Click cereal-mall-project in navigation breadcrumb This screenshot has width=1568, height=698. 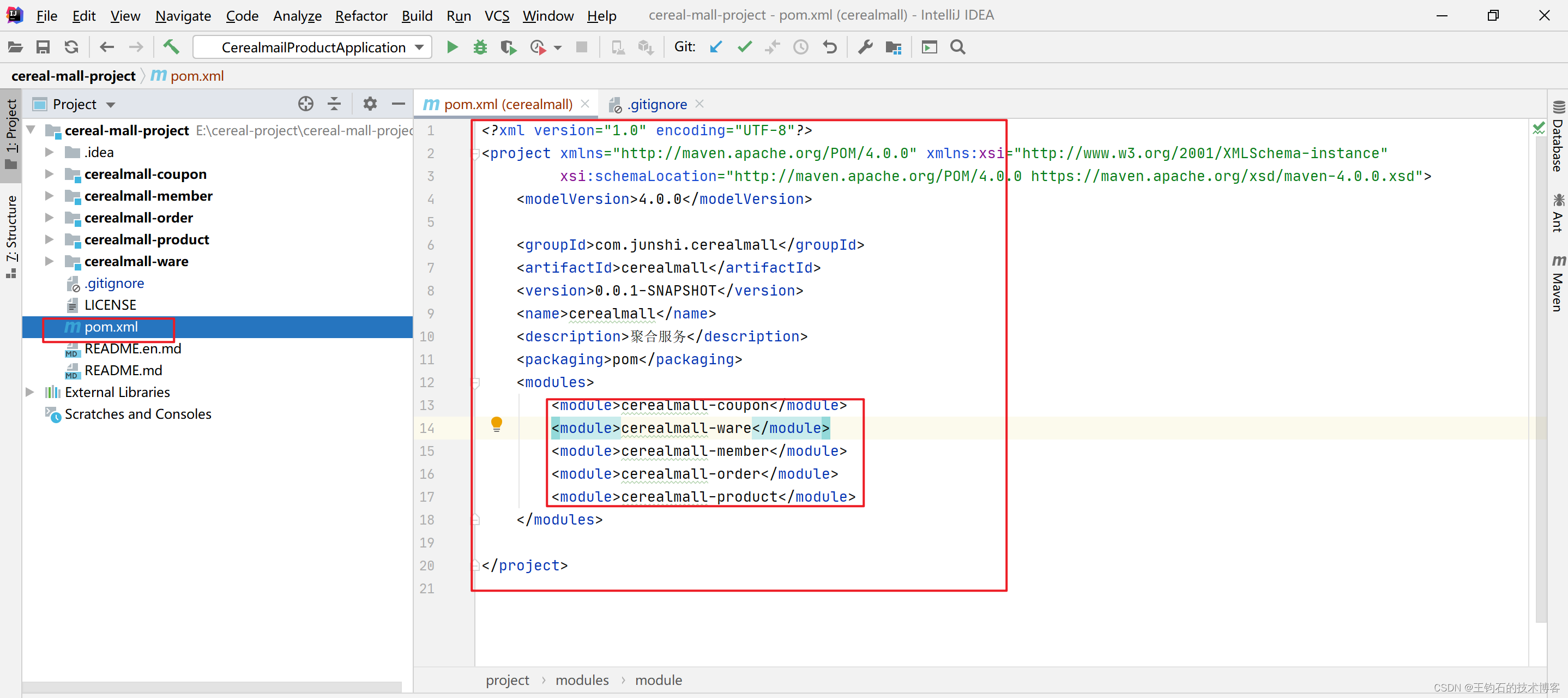pyautogui.click(x=73, y=75)
